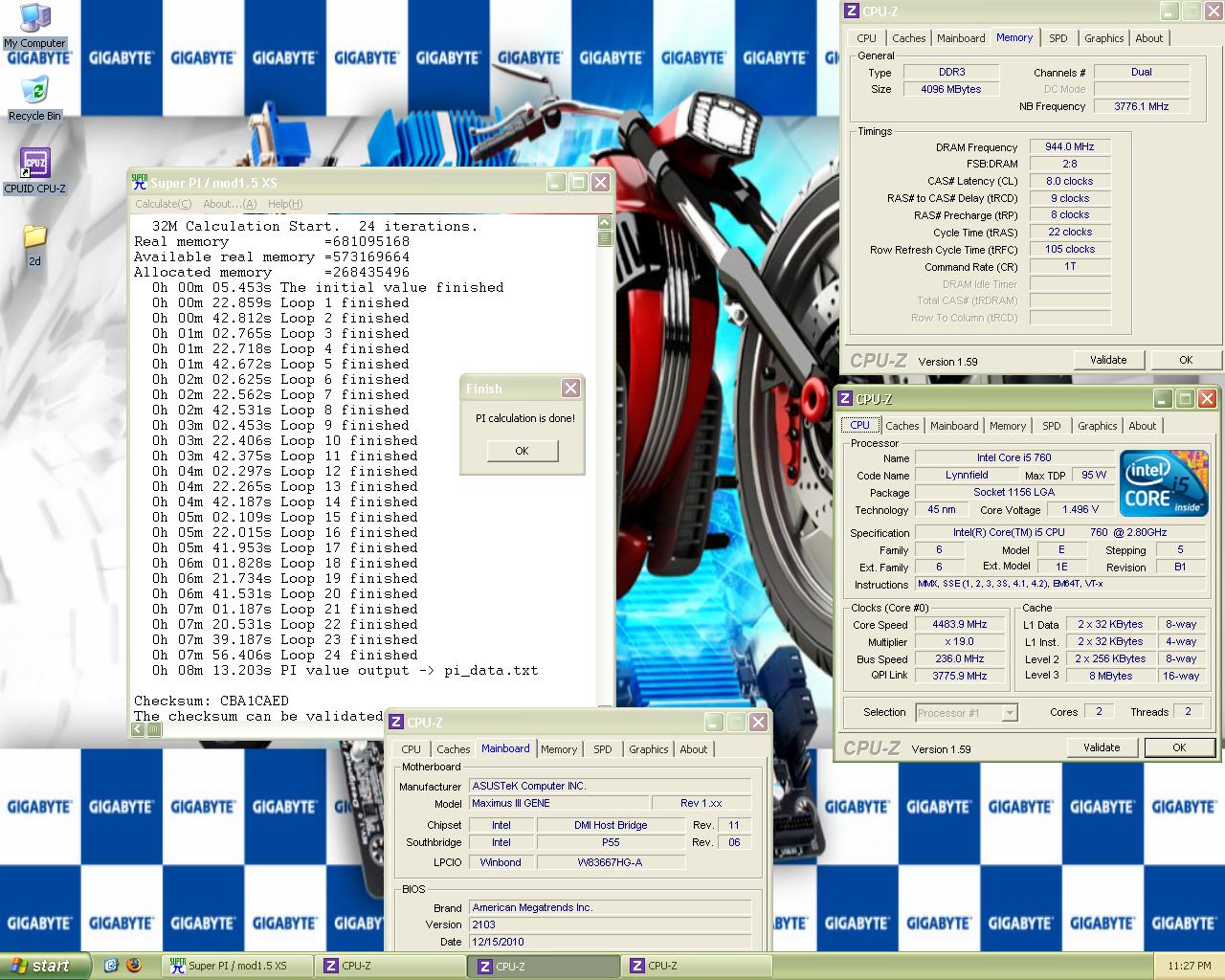The image size is (1225, 980).
Task: Open SPD tab in CPU-Z Mainboard window
Action: coord(603,749)
